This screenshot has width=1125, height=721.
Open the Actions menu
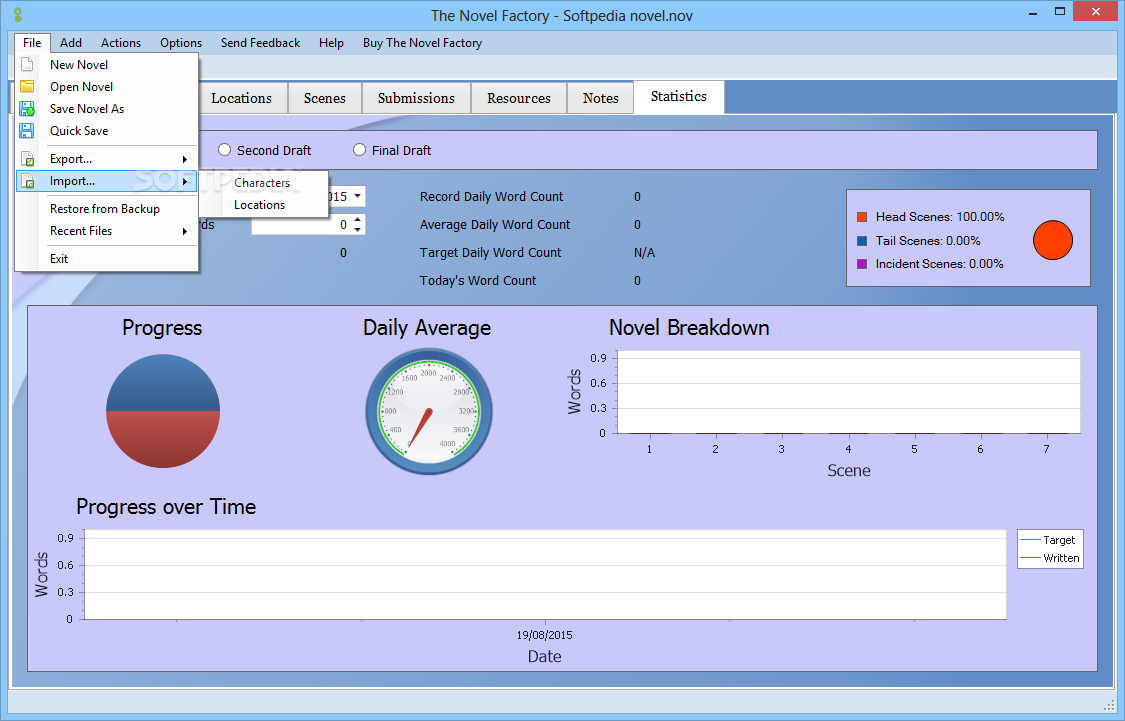tap(121, 43)
